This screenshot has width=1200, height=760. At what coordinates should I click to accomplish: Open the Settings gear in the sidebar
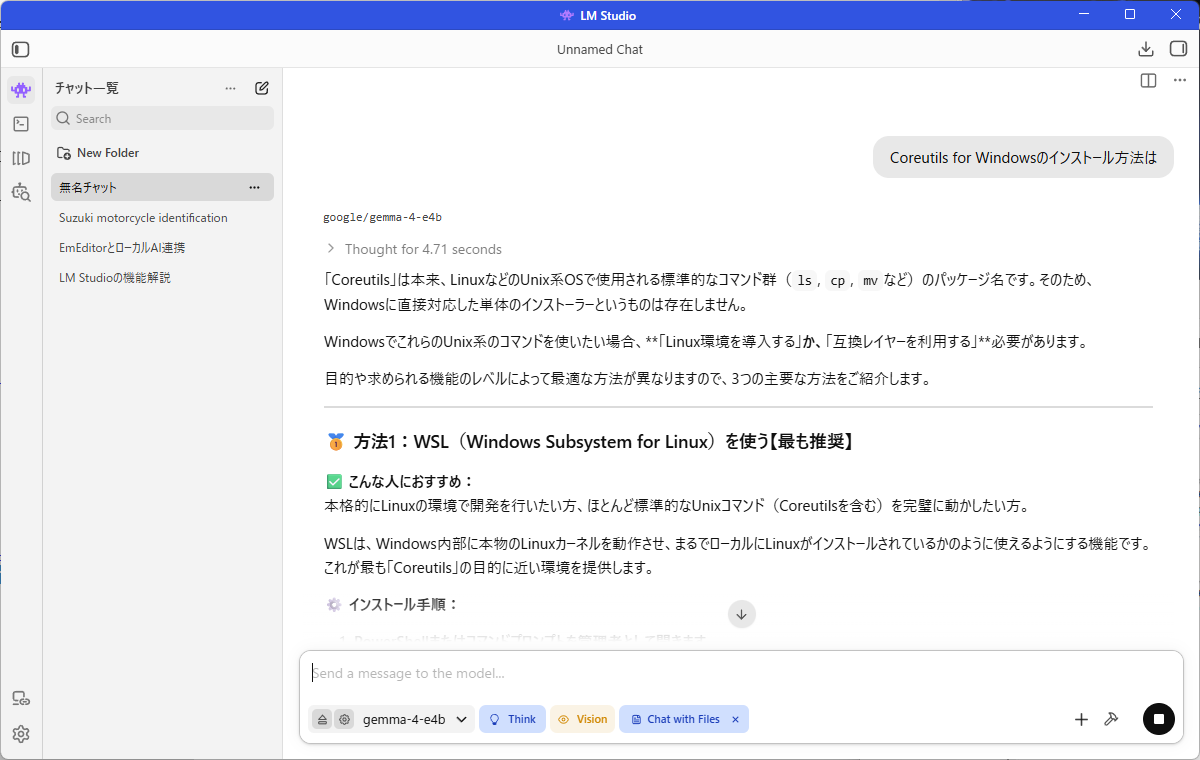click(x=21, y=734)
